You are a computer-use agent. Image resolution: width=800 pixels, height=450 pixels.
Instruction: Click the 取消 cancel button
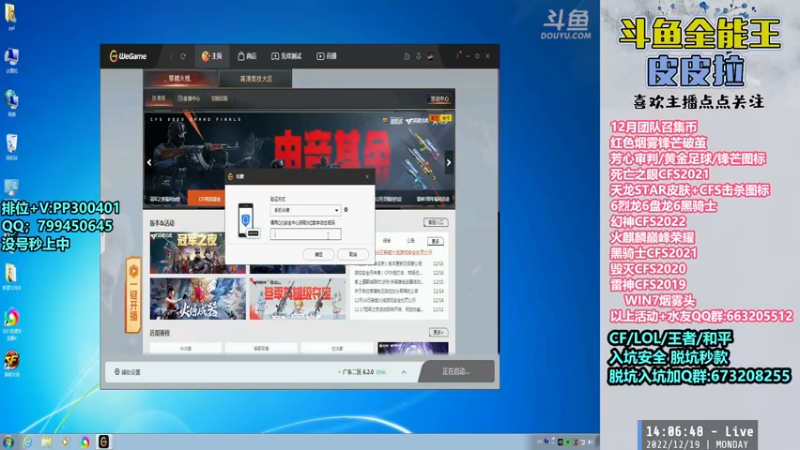coord(353,254)
